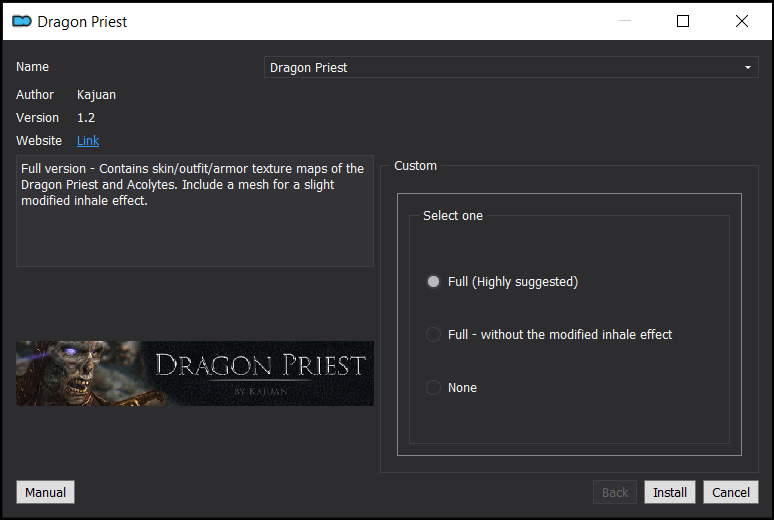Click the Install button
The image size is (774, 520).
[x=669, y=492]
